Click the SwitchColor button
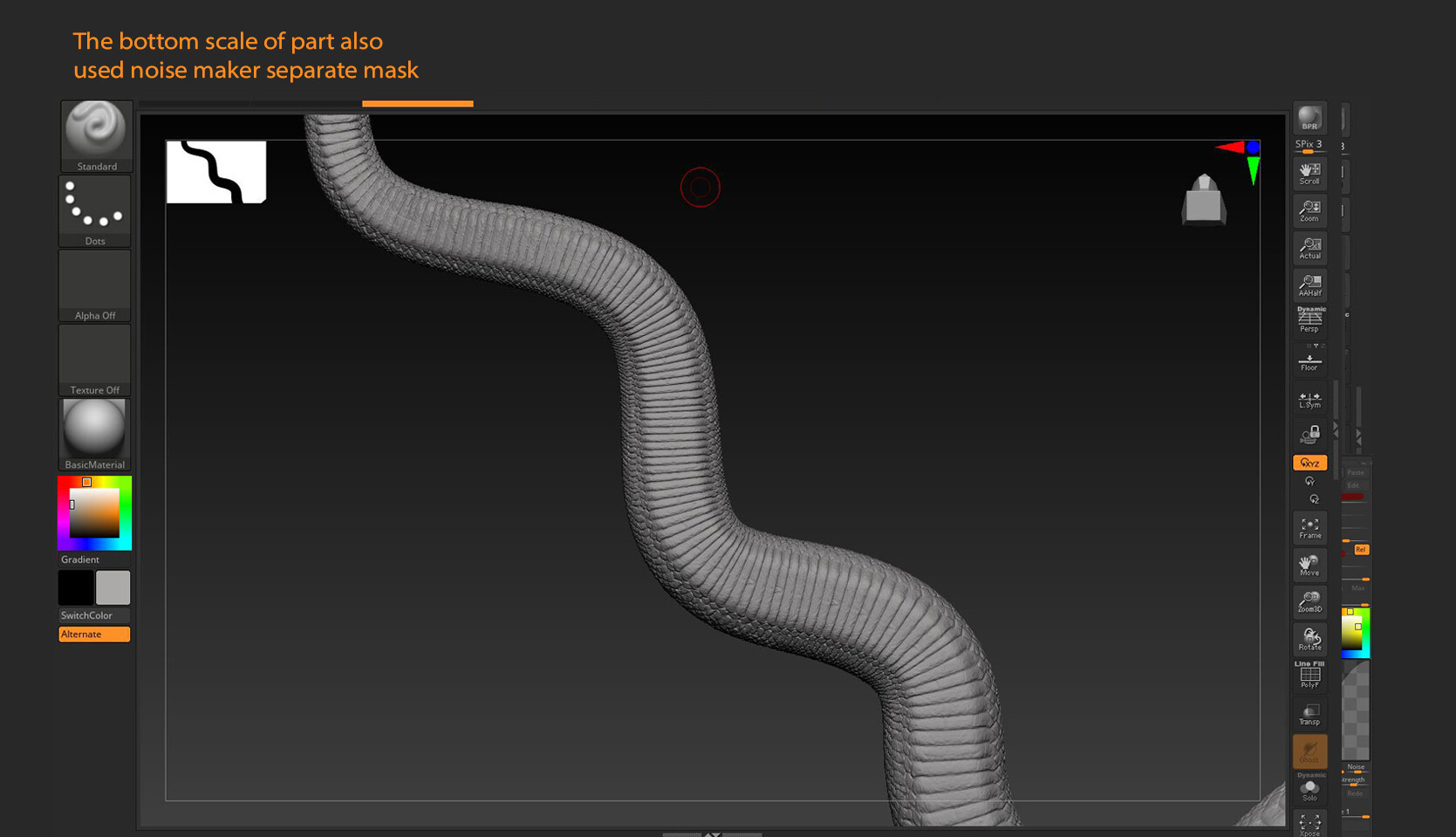 coord(94,615)
